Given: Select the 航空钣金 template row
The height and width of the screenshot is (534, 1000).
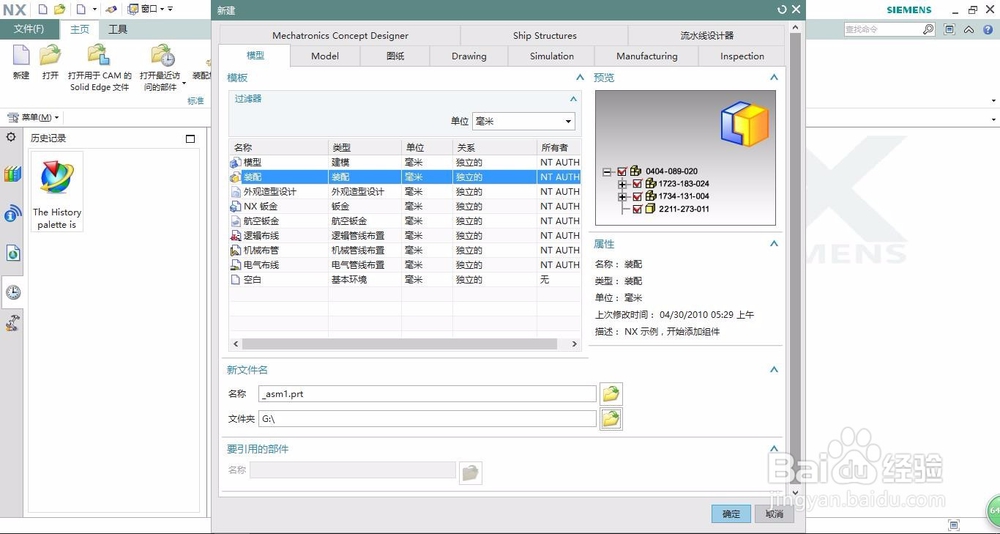Looking at the screenshot, I should coord(404,221).
